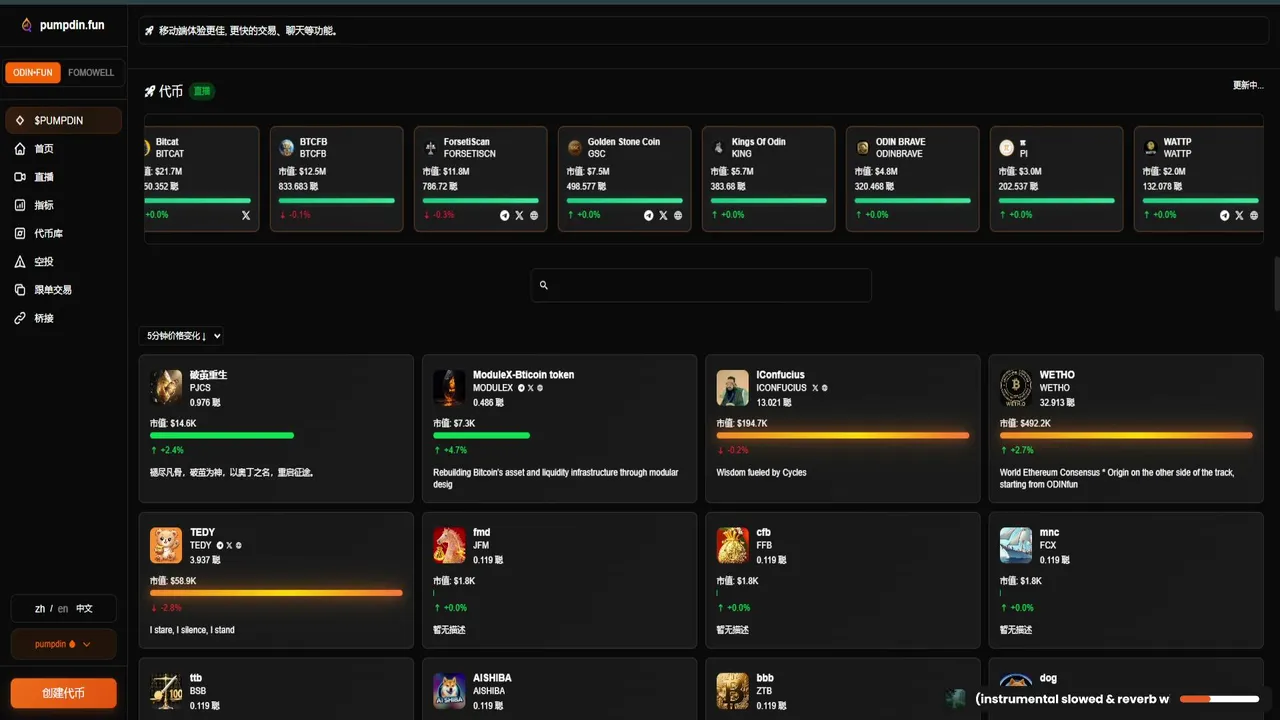The height and width of the screenshot is (720, 1280).
Task: Open WATTP card's X icon
Action: click(1239, 215)
